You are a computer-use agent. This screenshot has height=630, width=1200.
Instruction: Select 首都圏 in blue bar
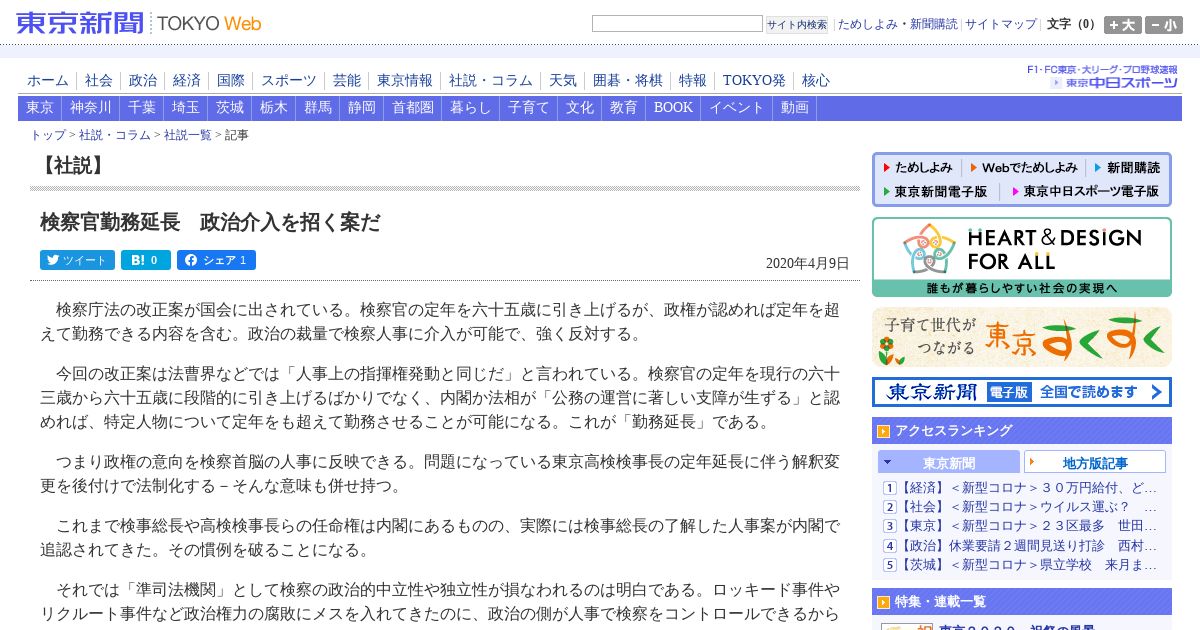(413, 108)
